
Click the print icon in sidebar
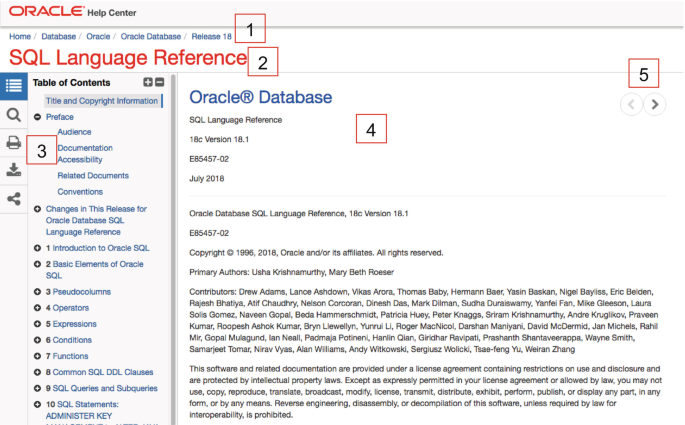pos(13,143)
